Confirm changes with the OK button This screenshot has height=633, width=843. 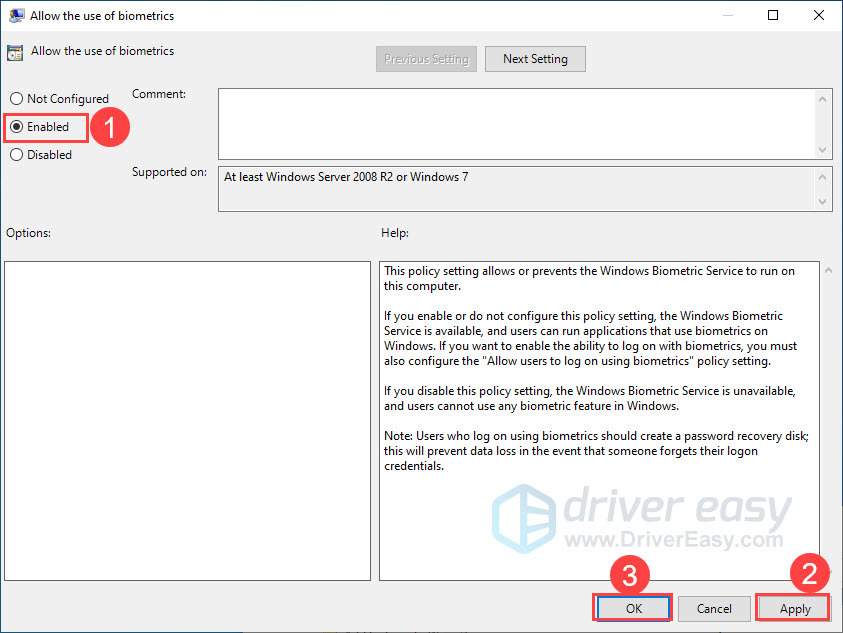pyautogui.click(x=632, y=608)
